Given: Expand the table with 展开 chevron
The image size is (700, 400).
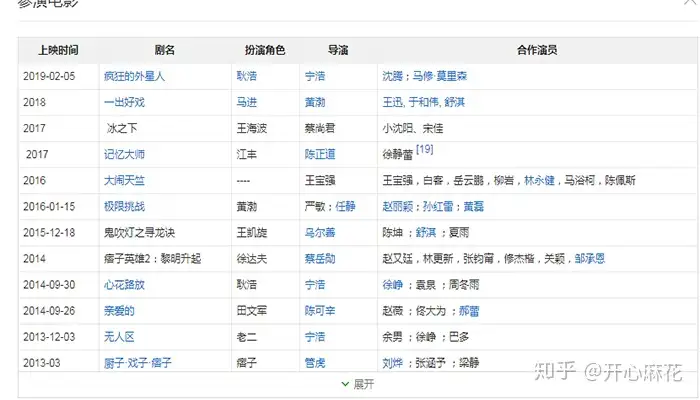Looking at the screenshot, I should pyautogui.click(x=357, y=384).
